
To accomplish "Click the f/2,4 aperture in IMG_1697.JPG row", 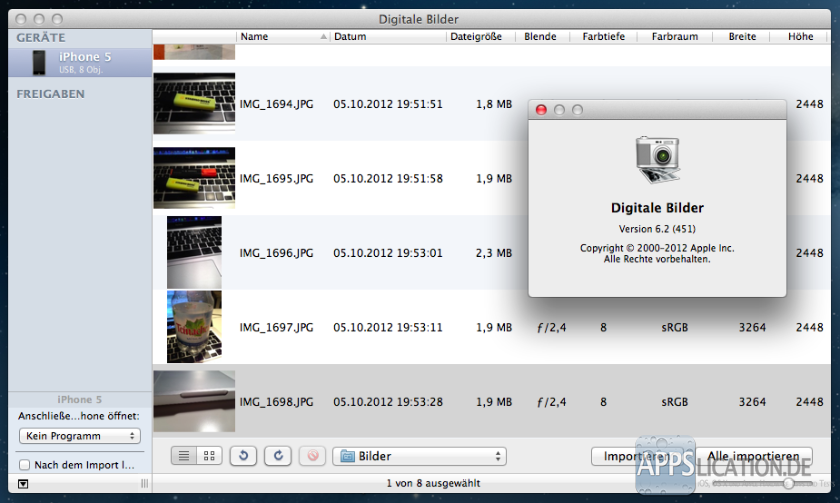I will click(552, 327).
